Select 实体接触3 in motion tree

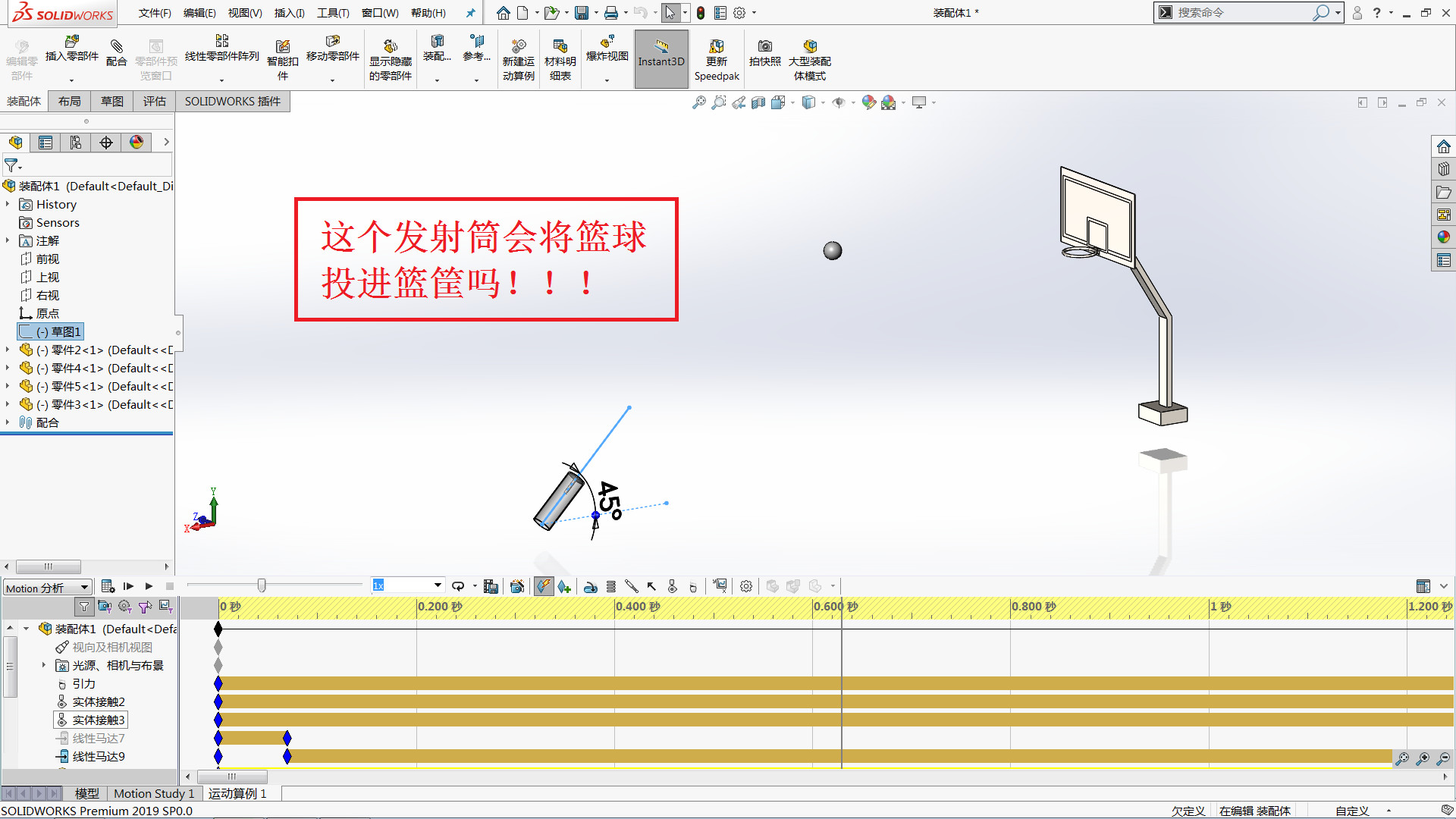[x=91, y=720]
